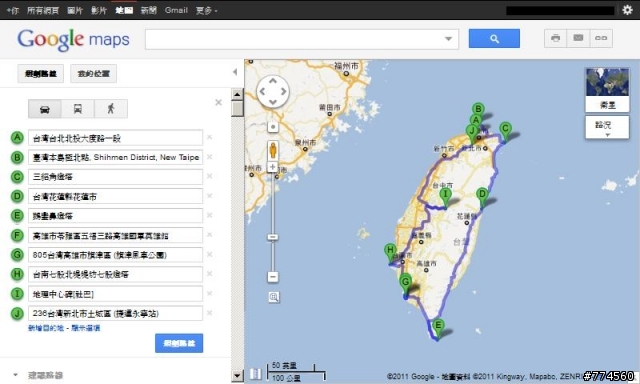Click destination G field starting with 805
The image size is (640, 384).
(116, 255)
